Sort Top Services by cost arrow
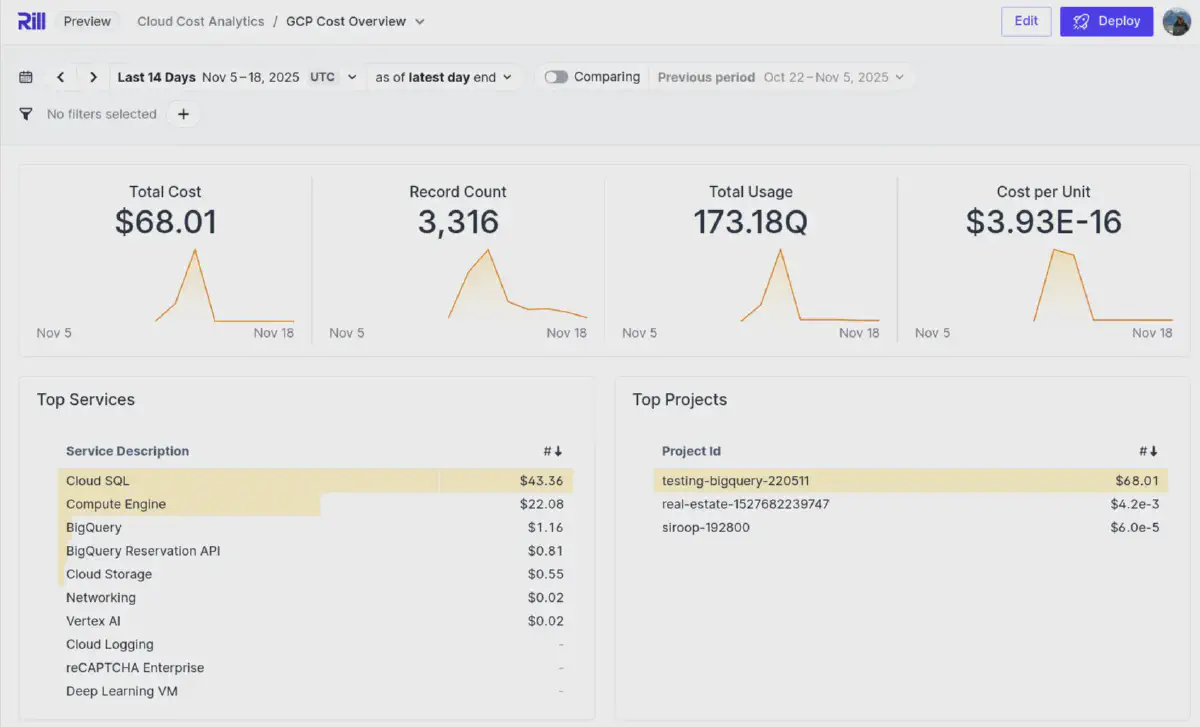 (553, 451)
